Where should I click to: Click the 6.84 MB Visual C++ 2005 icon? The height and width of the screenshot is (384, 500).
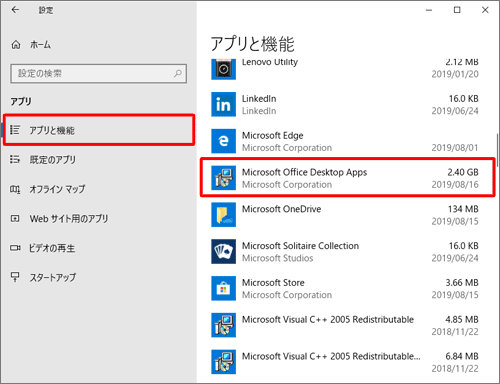223,362
